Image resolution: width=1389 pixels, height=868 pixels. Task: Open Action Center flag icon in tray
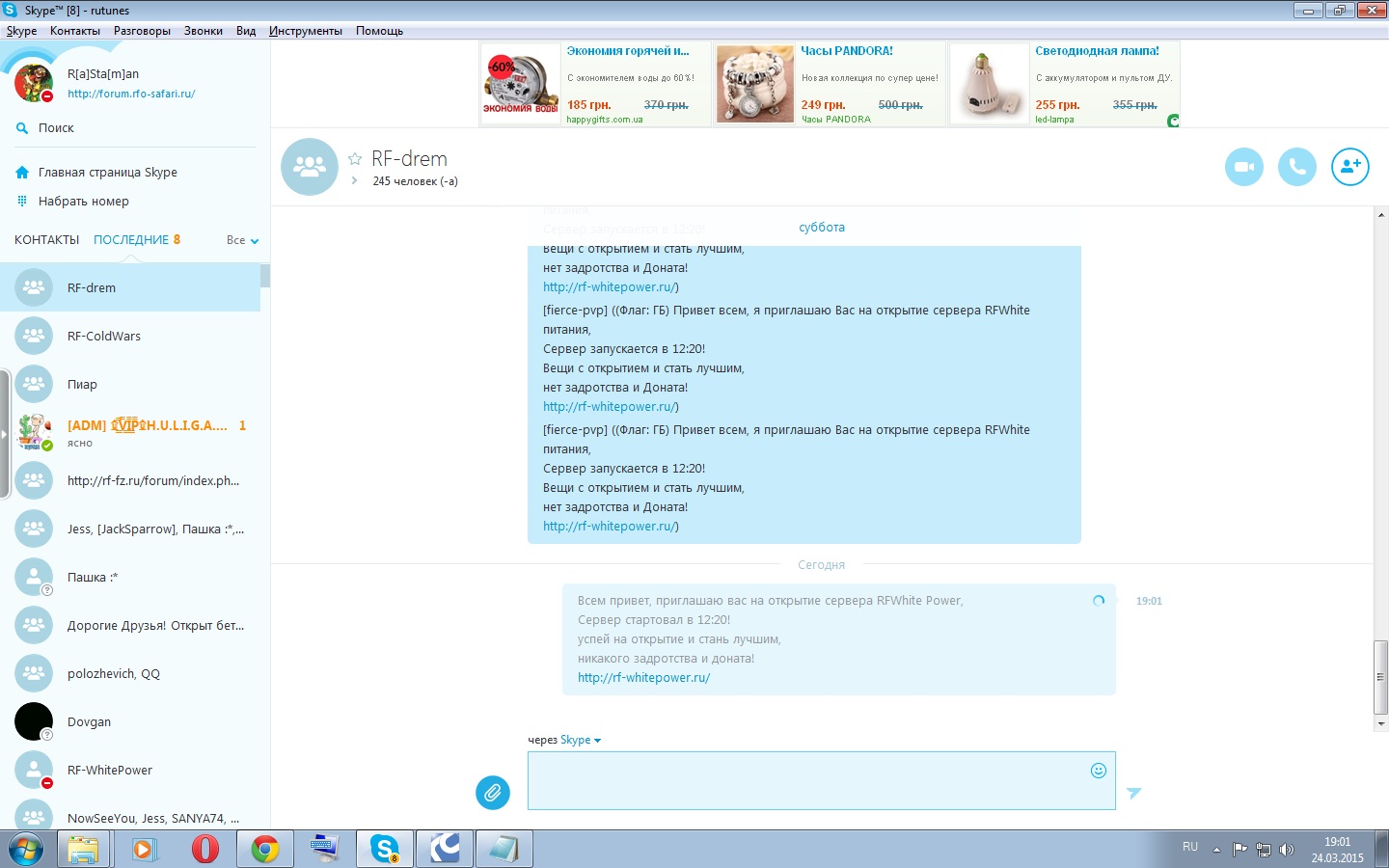click(1240, 850)
